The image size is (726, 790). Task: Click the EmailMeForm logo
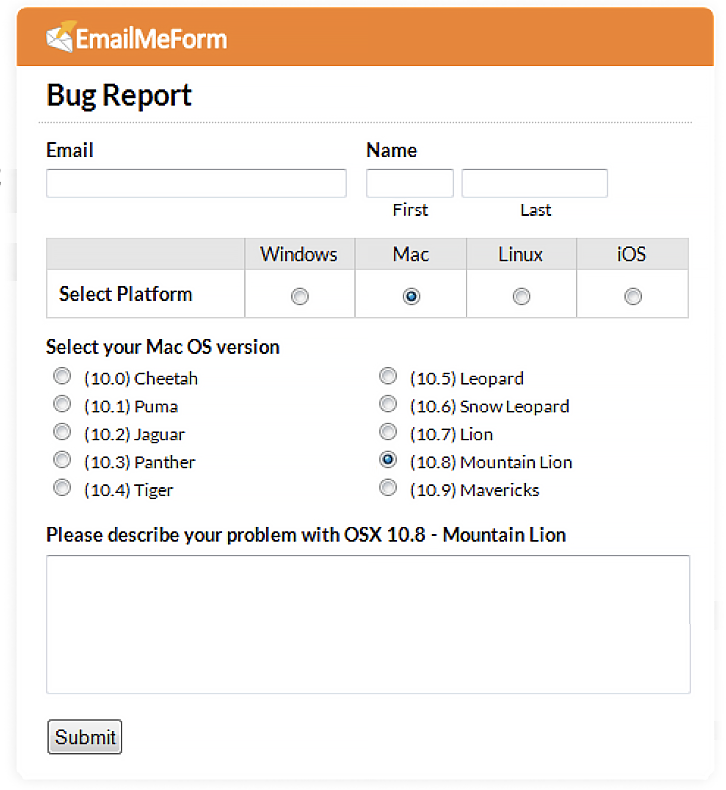(137, 37)
